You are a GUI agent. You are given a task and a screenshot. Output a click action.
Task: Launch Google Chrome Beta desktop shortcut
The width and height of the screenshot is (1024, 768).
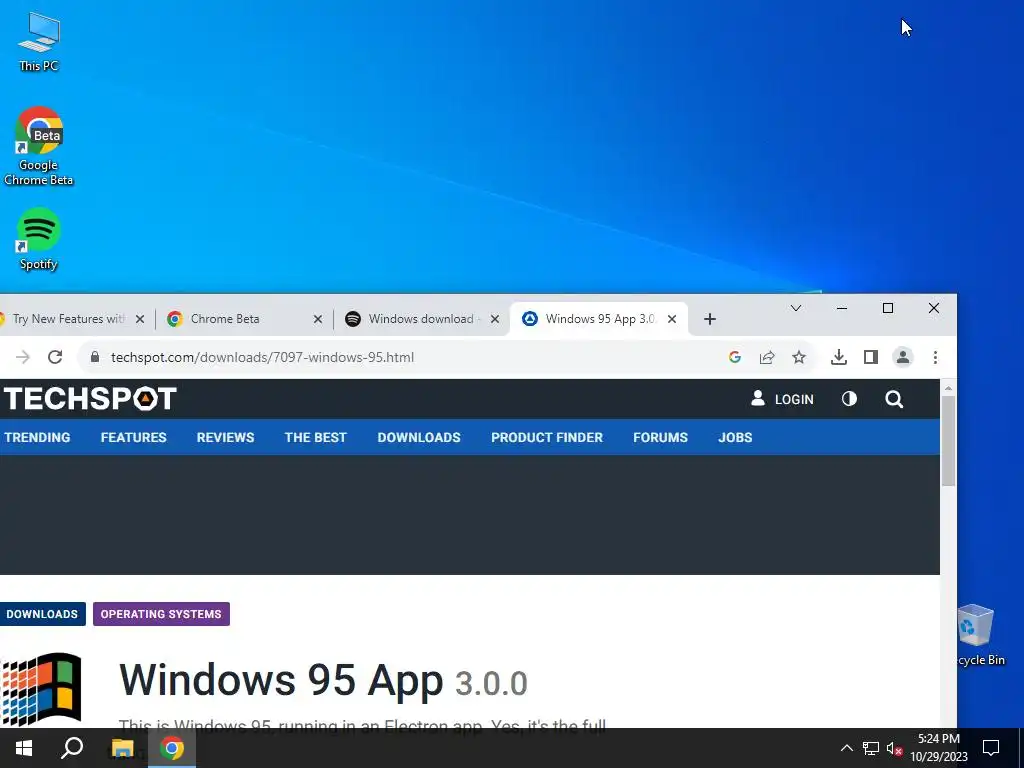tap(39, 146)
